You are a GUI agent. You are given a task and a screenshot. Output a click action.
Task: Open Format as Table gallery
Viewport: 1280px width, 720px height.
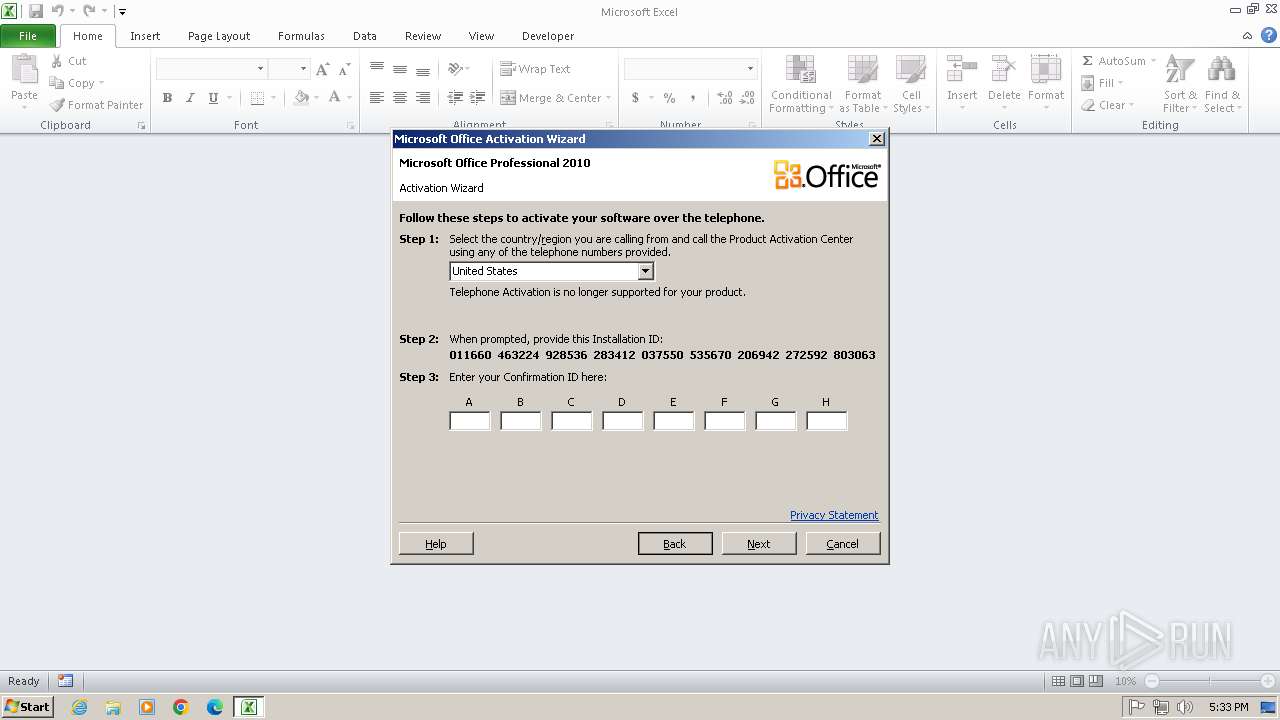click(862, 85)
